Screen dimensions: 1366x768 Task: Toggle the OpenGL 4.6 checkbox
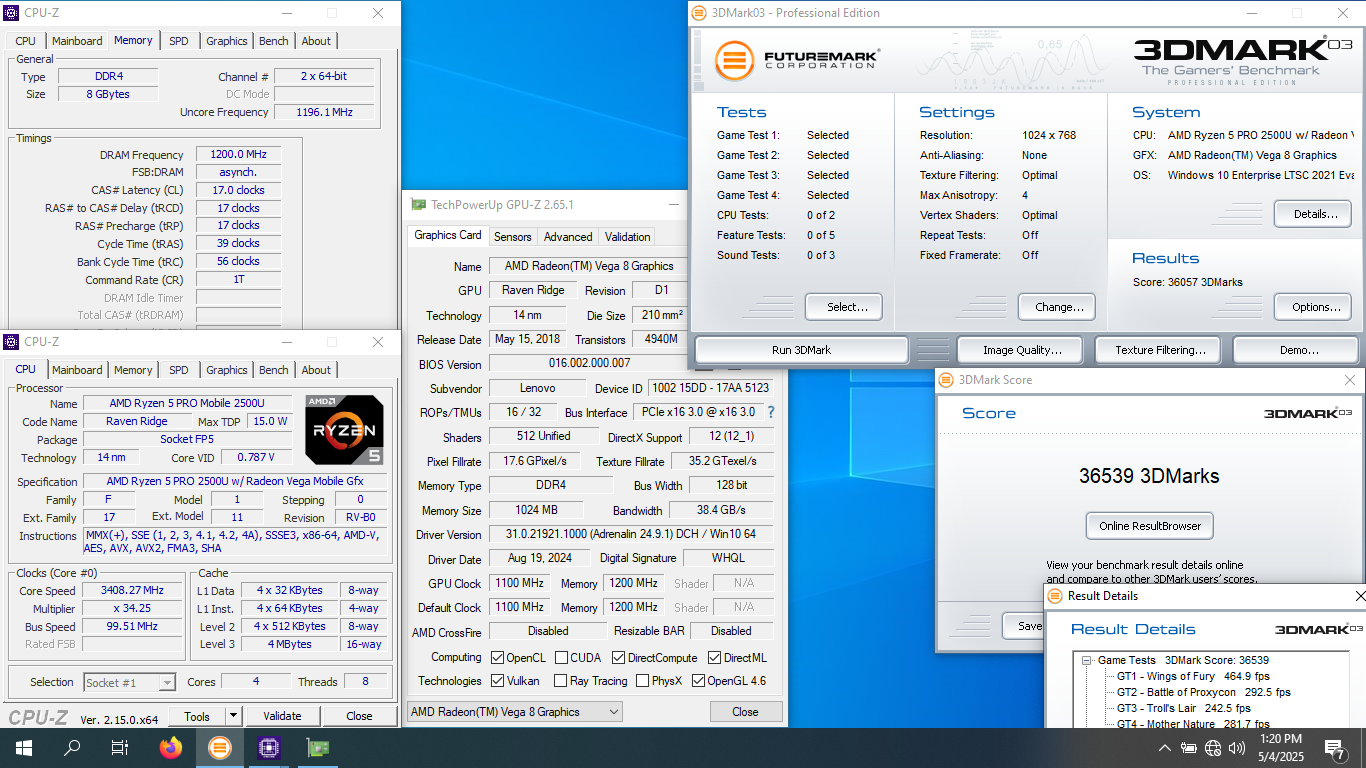coord(699,681)
